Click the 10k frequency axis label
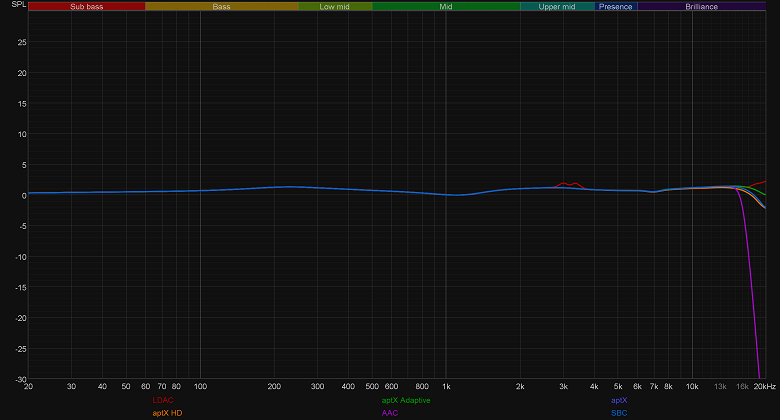 pyautogui.click(x=692, y=386)
